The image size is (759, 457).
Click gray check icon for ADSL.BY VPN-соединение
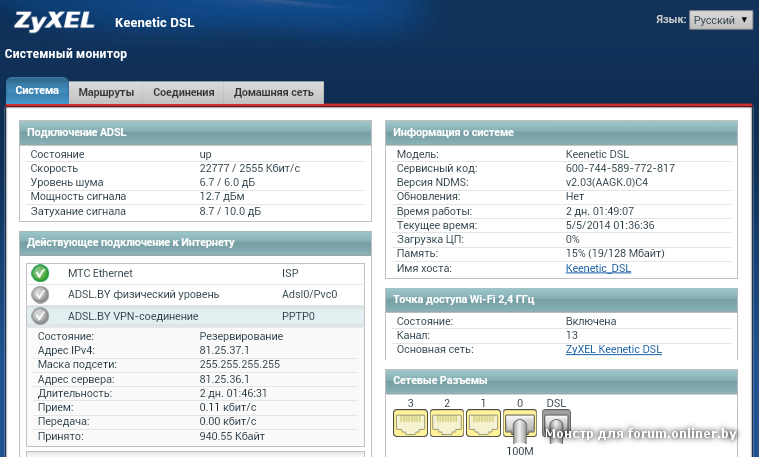[40, 316]
